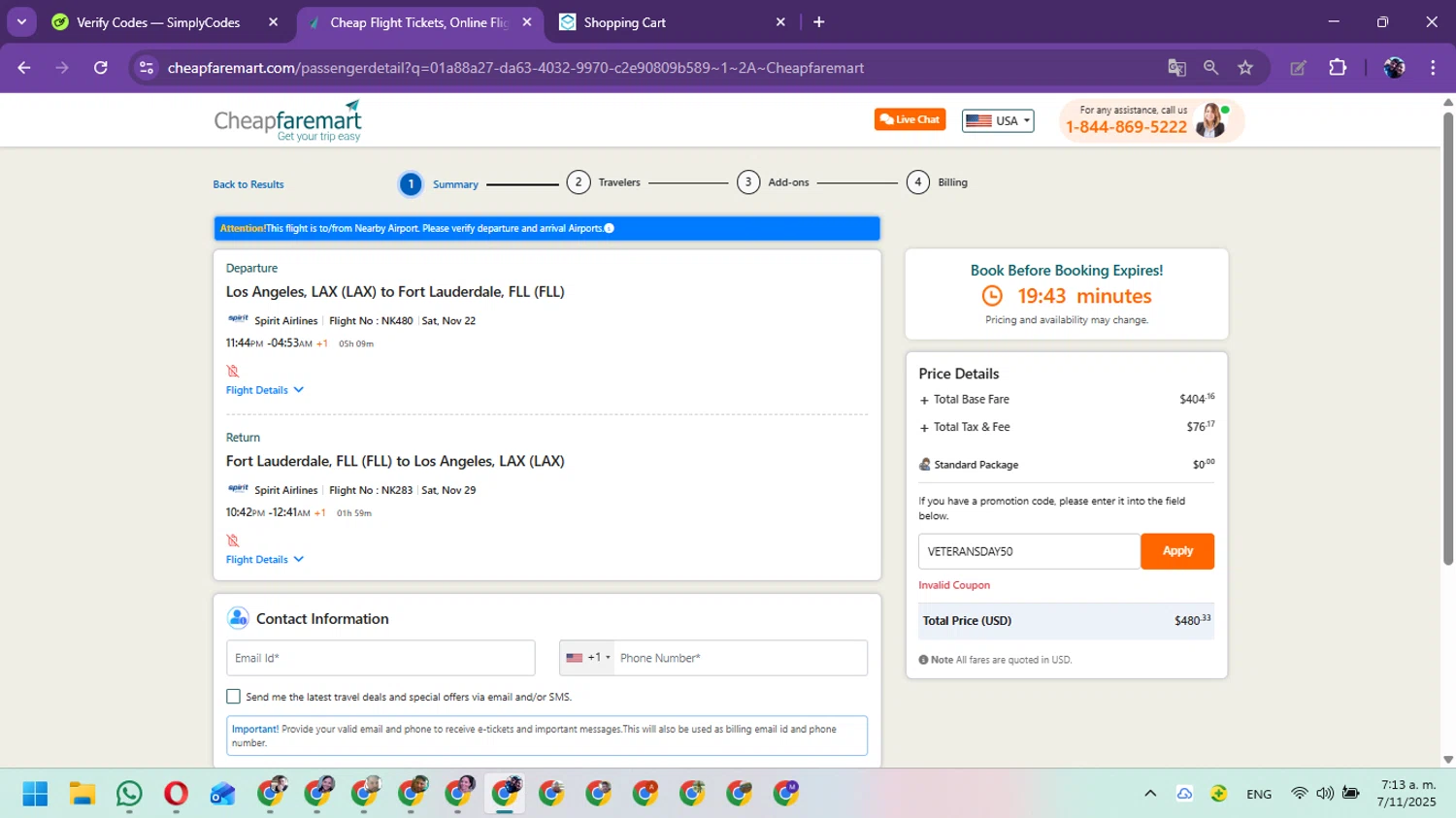1456x818 pixels.
Task: Select step 2 Travelers
Action: point(603,182)
